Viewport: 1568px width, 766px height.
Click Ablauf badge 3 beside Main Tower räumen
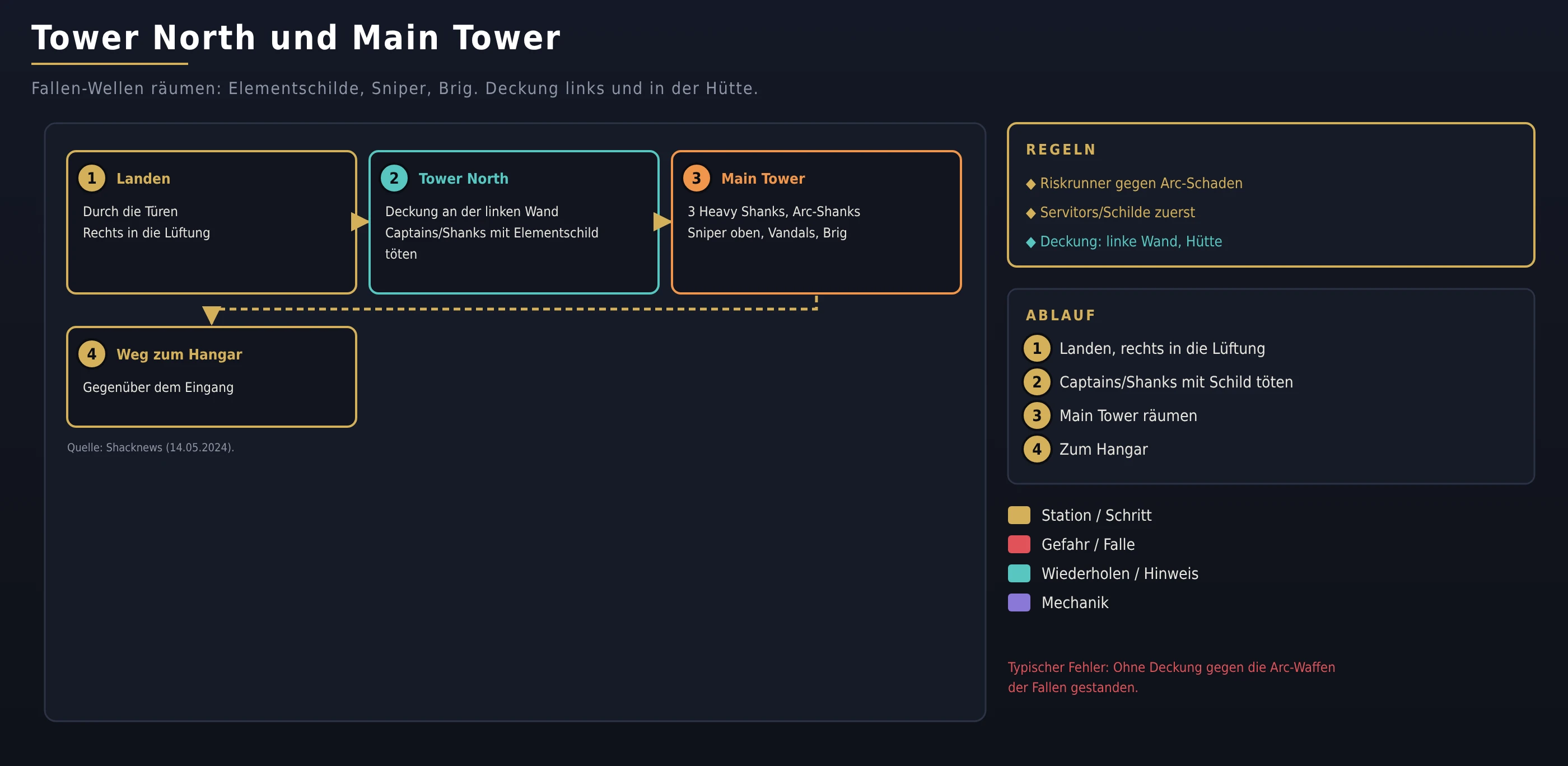(1037, 415)
